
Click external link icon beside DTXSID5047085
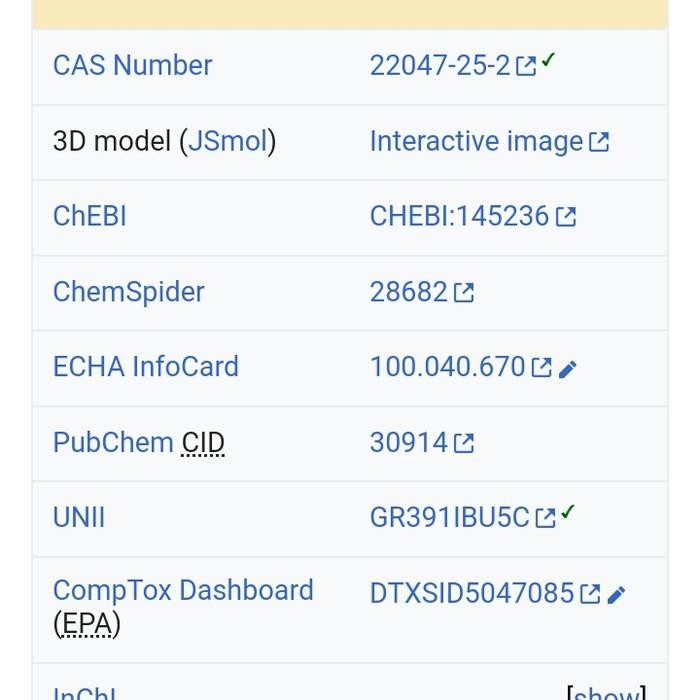click(x=591, y=594)
